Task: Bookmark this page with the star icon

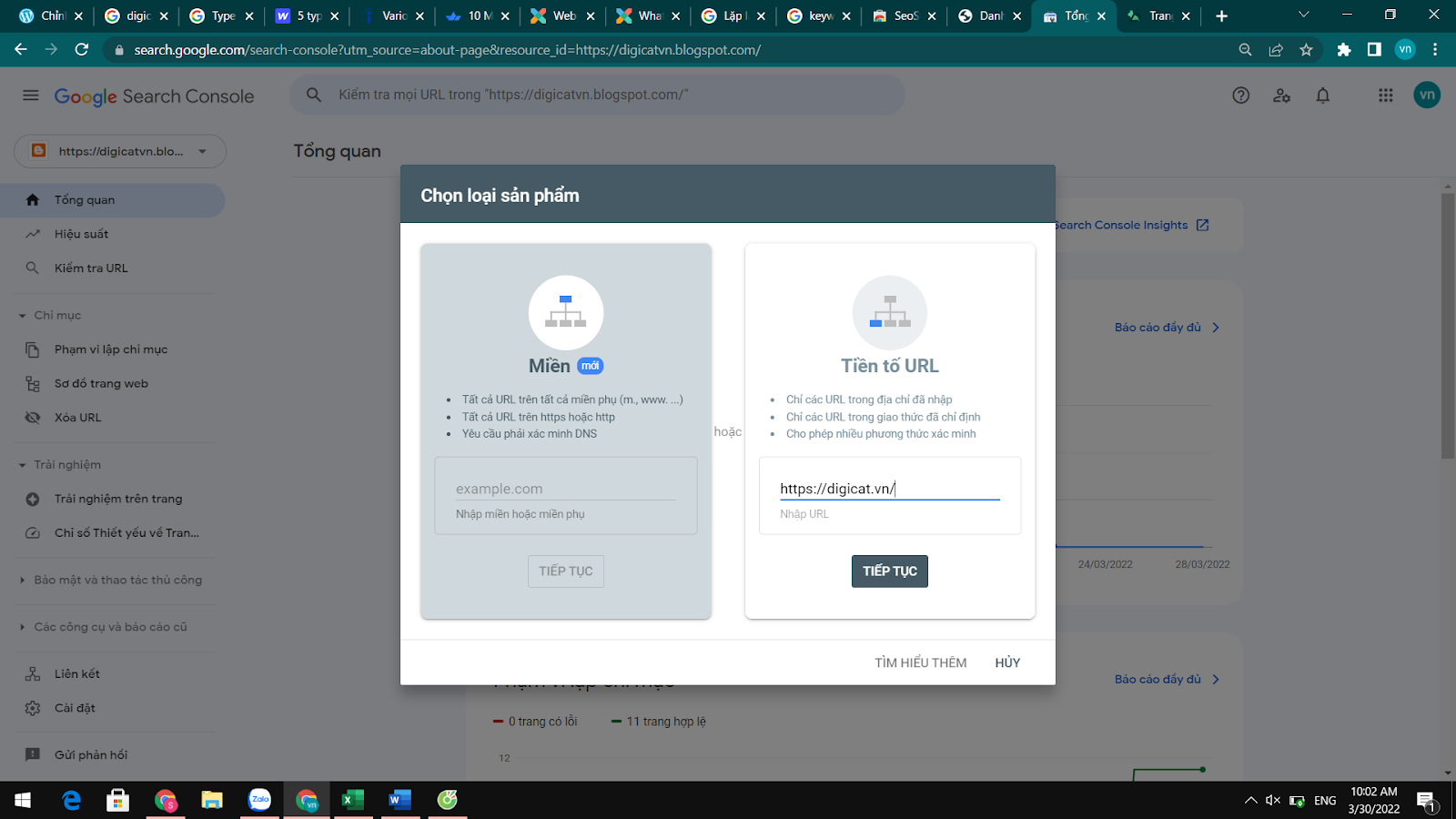Action: point(1307,50)
